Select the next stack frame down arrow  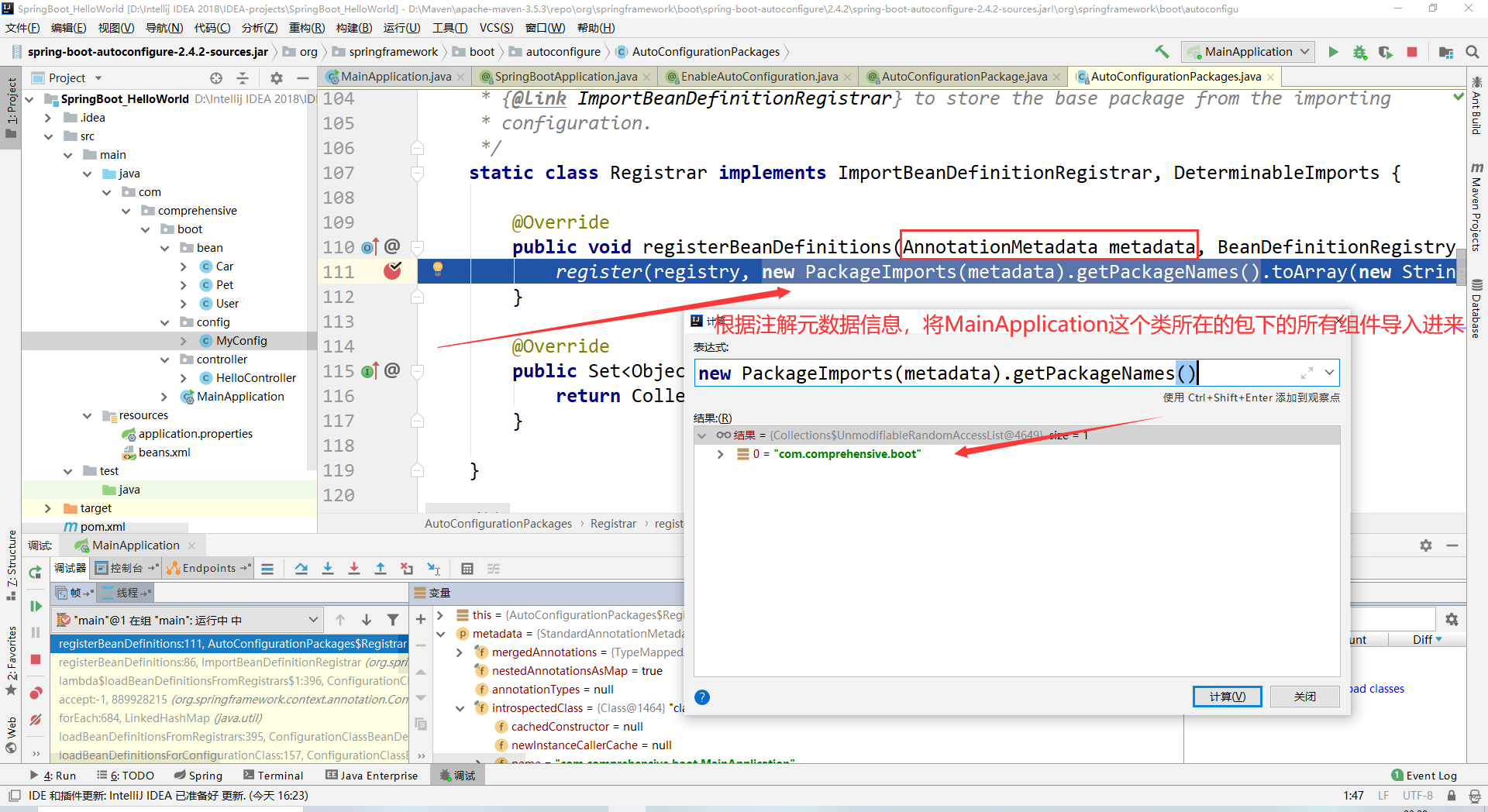367,620
